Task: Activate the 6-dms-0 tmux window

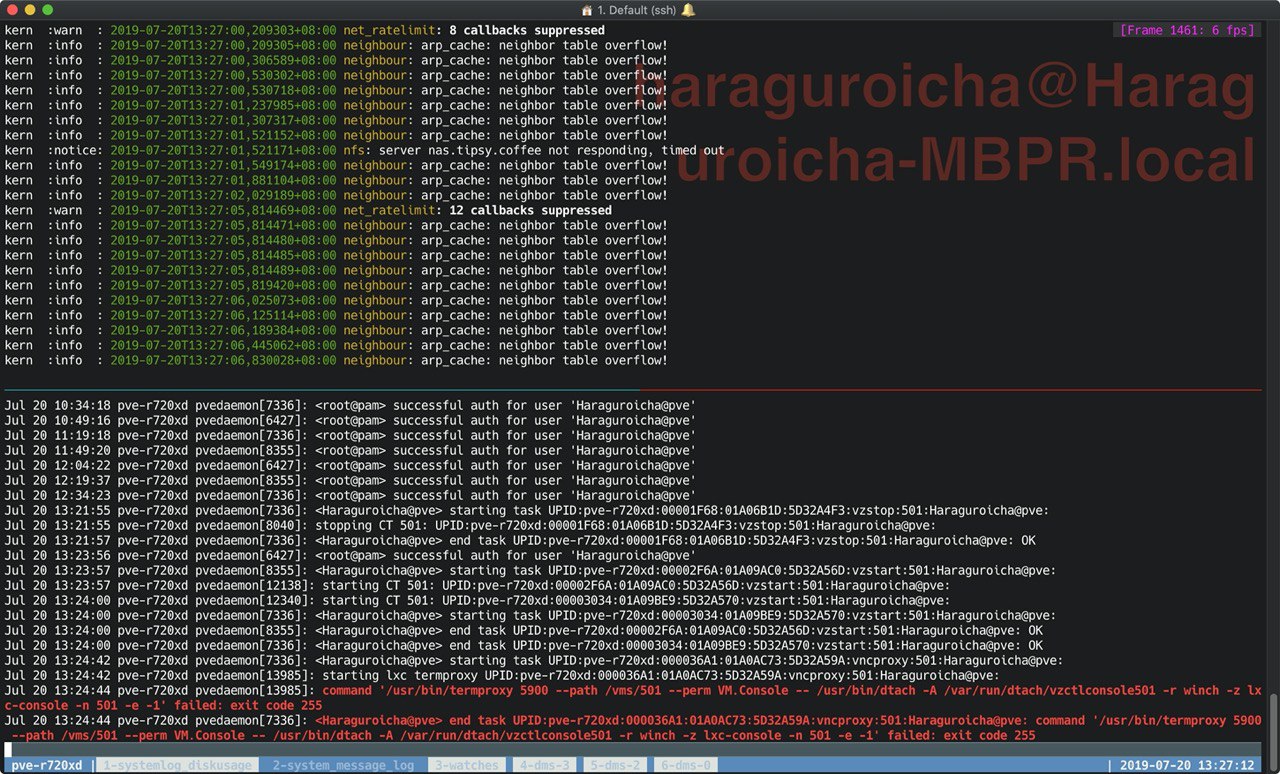Action: tap(687, 765)
